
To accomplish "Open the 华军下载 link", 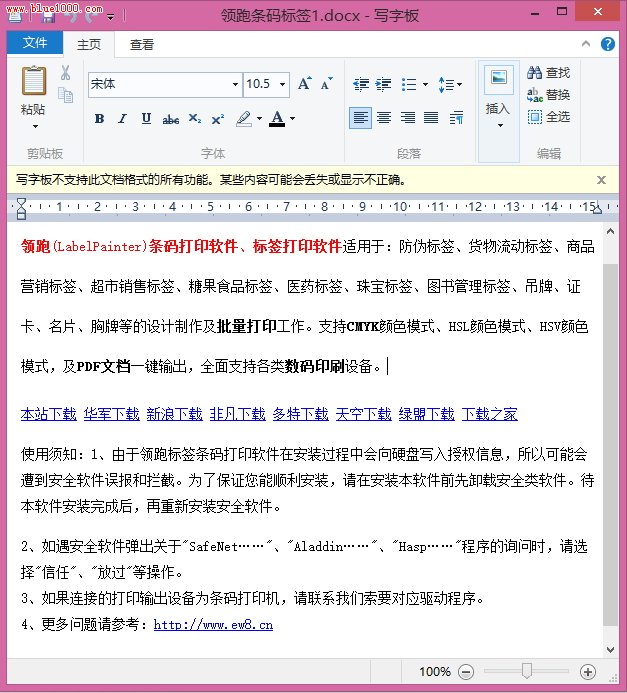I will click(x=112, y=414).
